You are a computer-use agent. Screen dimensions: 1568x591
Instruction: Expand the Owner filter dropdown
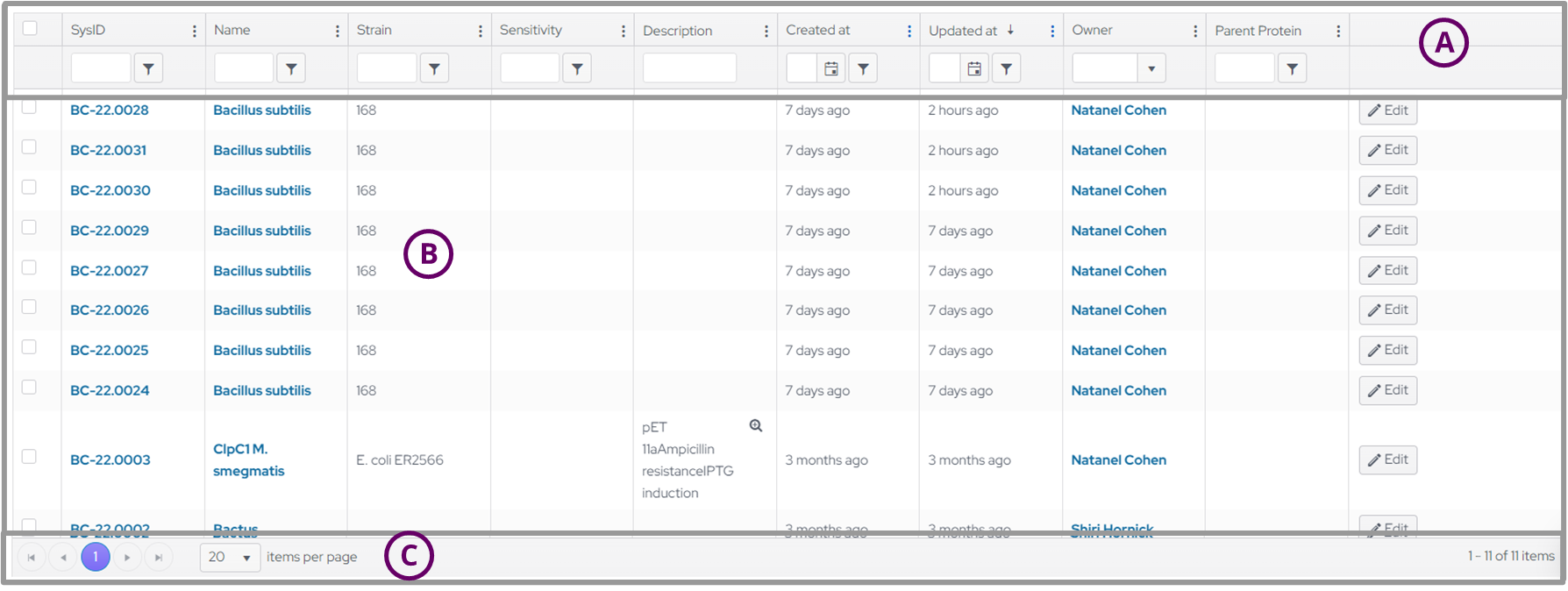(1151, 68)
